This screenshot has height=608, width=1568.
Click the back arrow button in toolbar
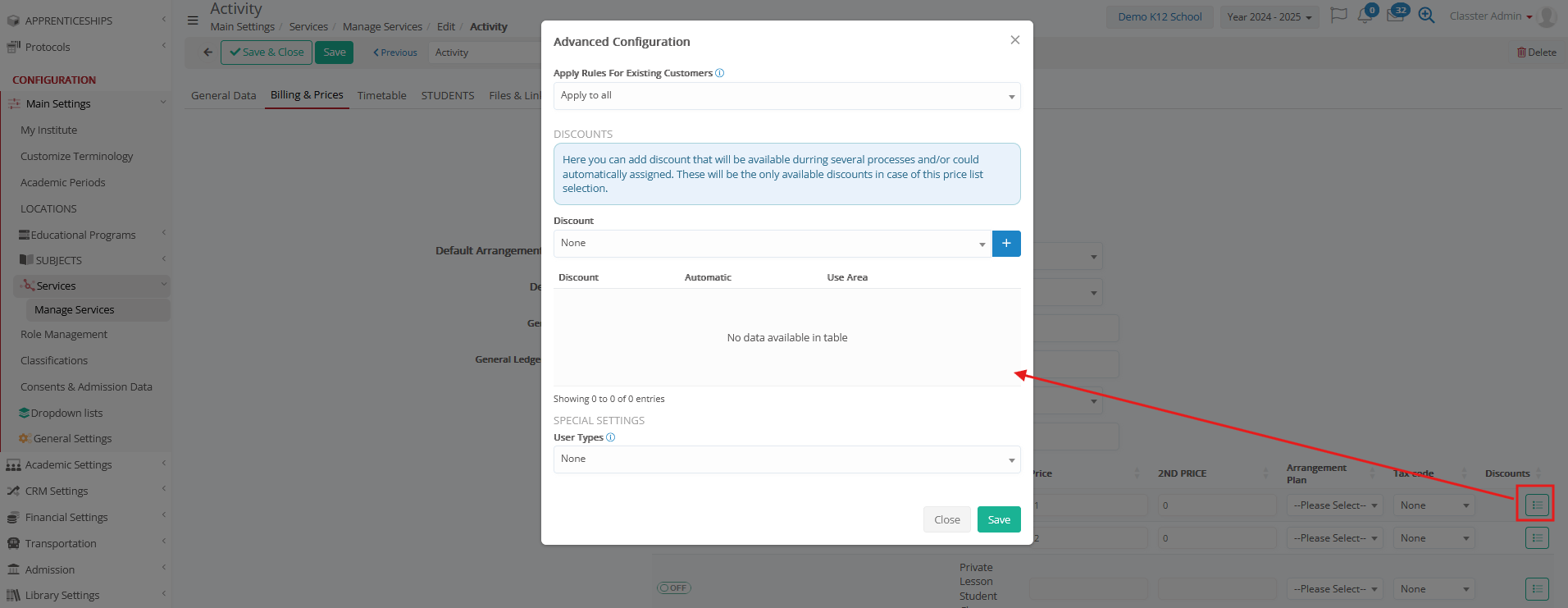point(207,53)
